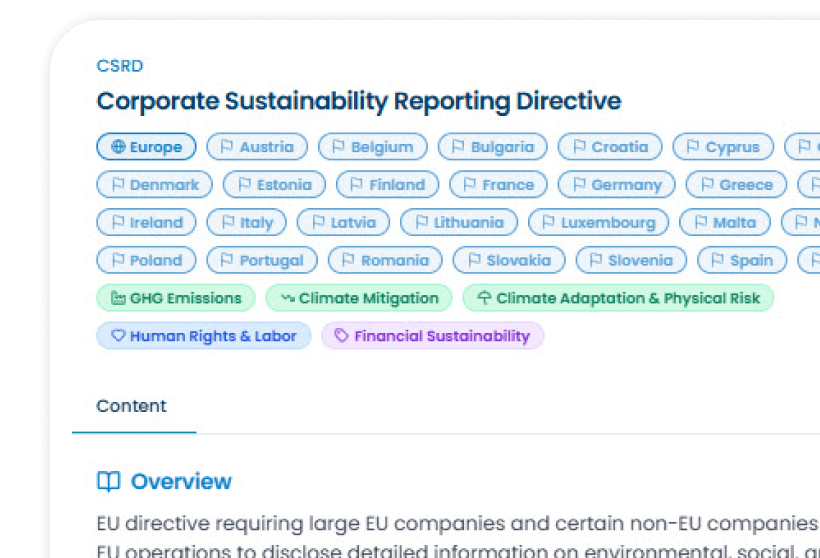The width and height of the screenshot is (820, 558).
Task: Click the flag icon in Germany tag
Action: [579, 184]
